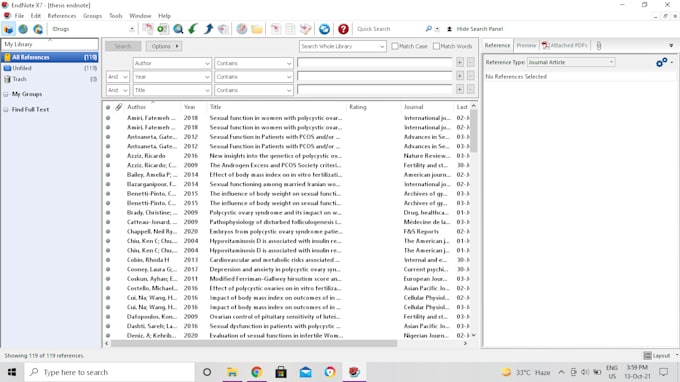
Task: Open the notification center icon
Action: pyautogui.click(x=664, y=372)
